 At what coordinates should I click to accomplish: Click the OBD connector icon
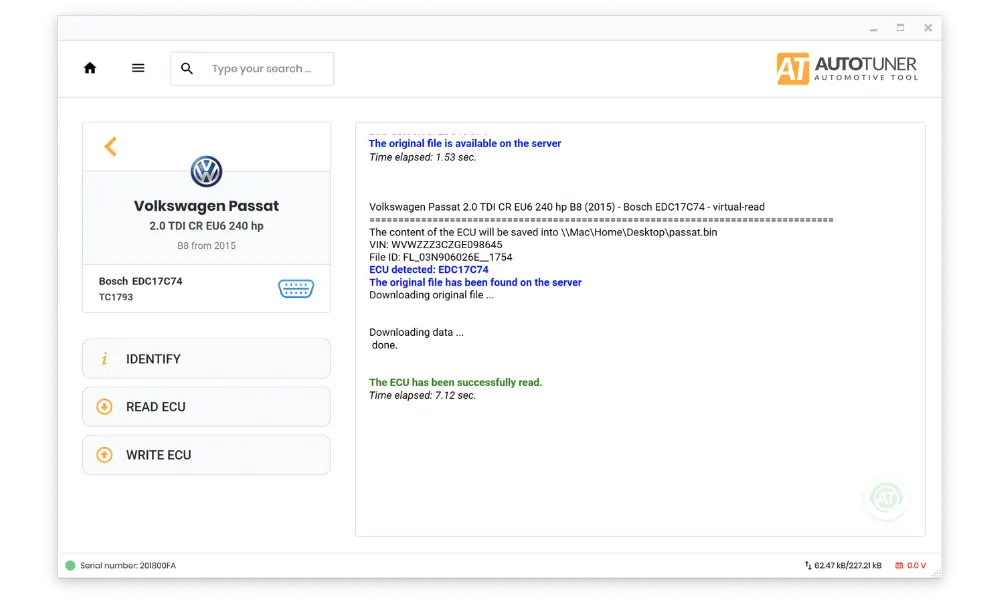(x=296, y=288)
